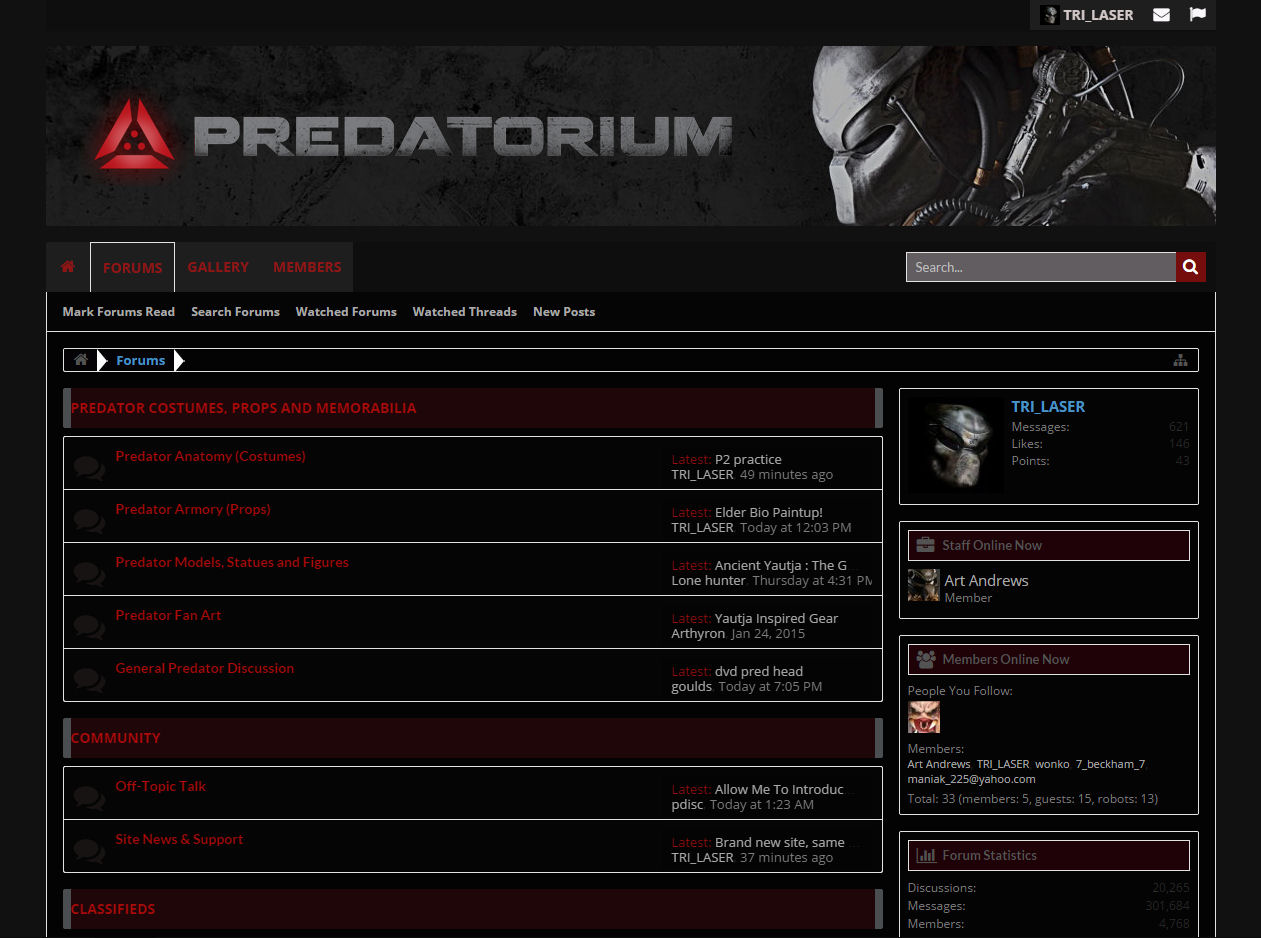
Task: Open Watched Threads
Action: tap(465, 312)
